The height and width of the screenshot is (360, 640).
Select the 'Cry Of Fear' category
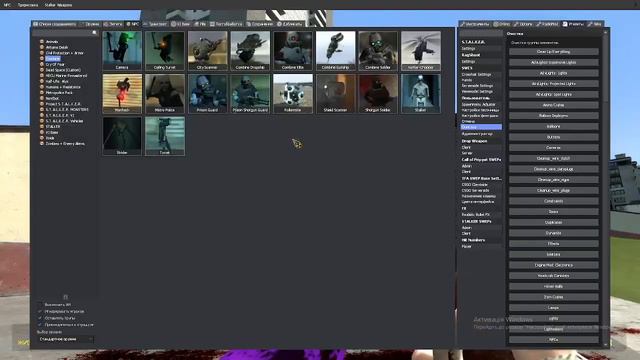(x=55, y=64)
